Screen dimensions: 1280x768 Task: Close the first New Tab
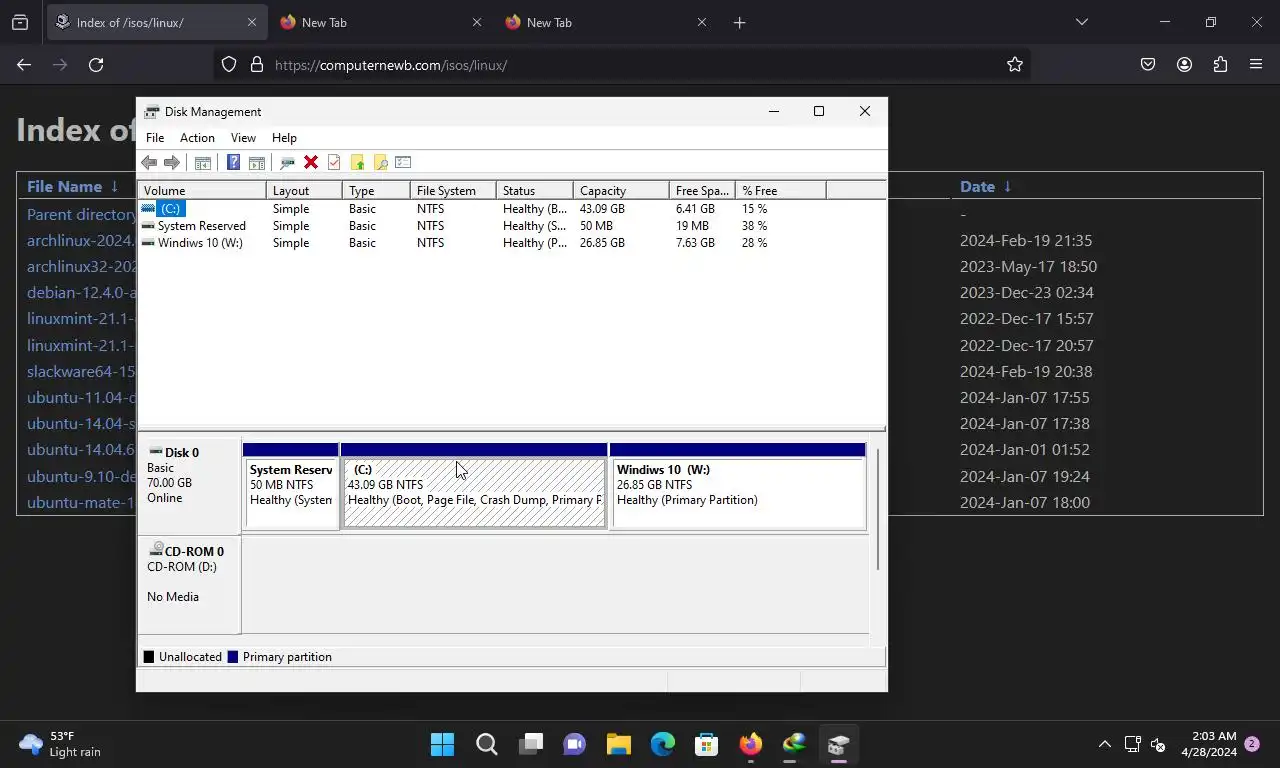[x=476, y=22]
